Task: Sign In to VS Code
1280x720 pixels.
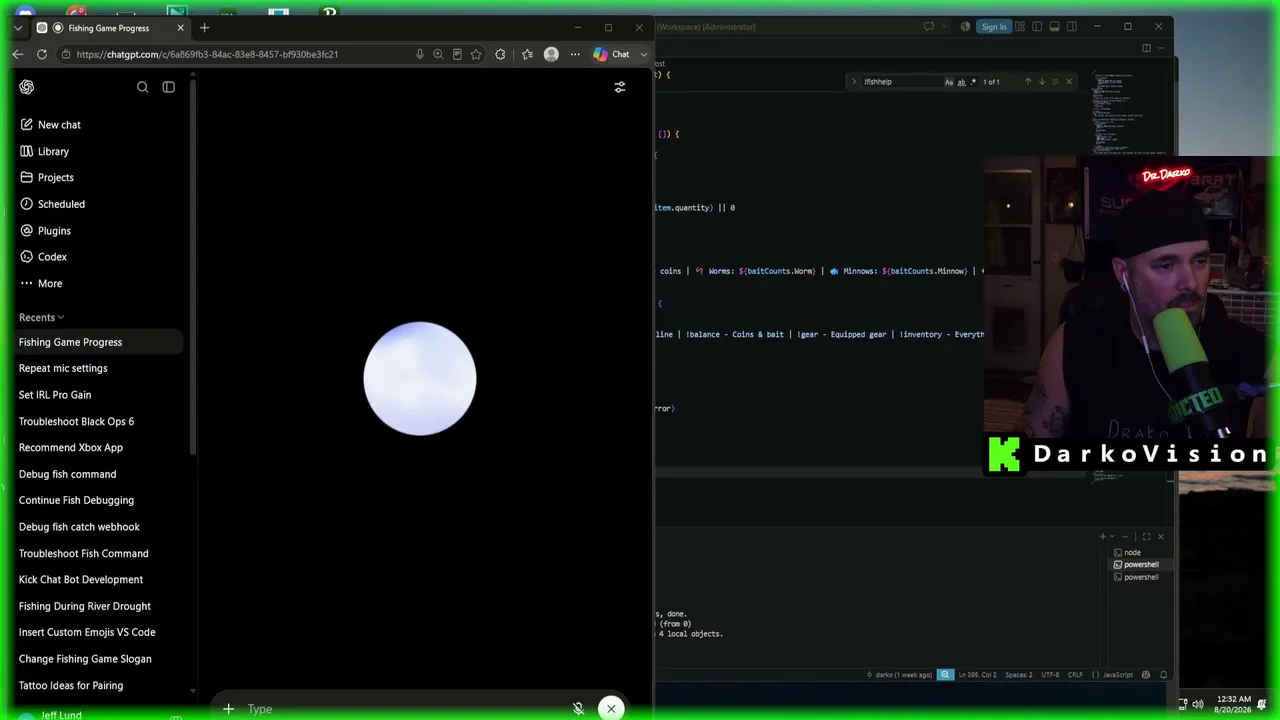Action: (993, 27)
